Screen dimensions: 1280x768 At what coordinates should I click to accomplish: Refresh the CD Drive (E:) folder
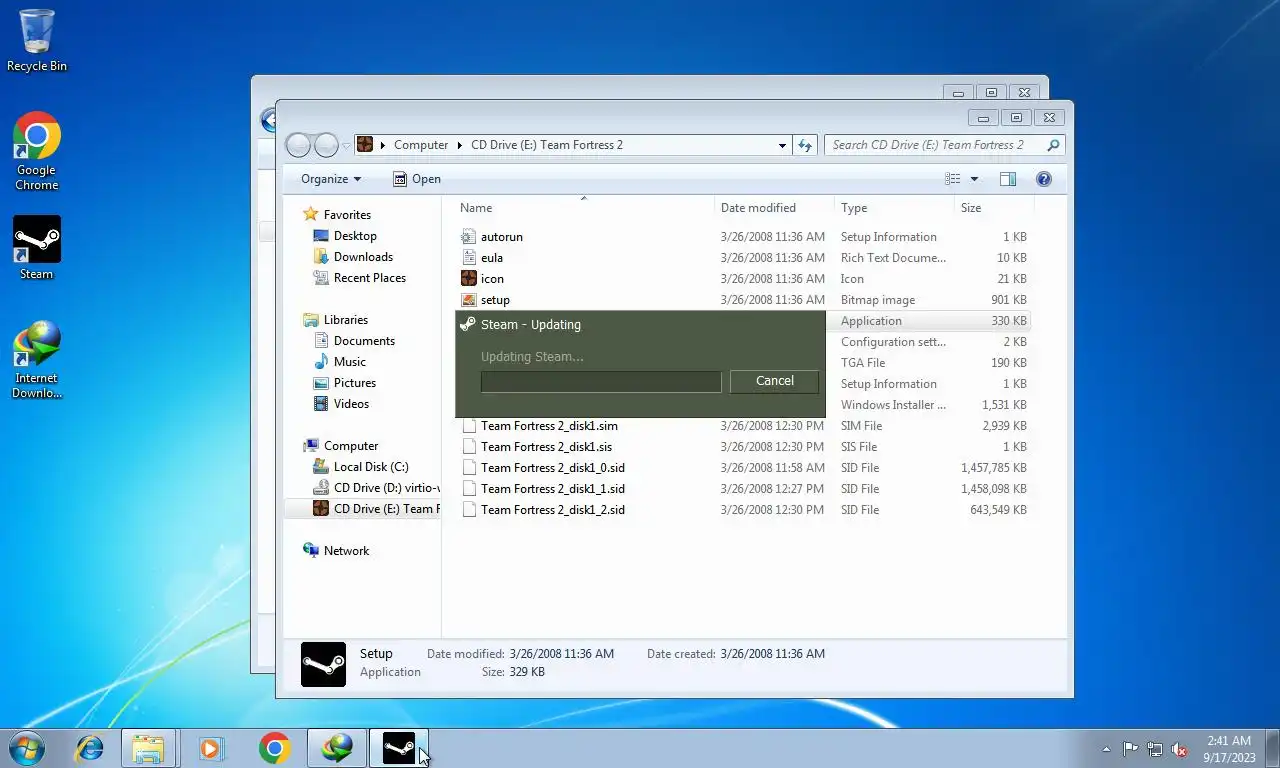pos(805,145)
